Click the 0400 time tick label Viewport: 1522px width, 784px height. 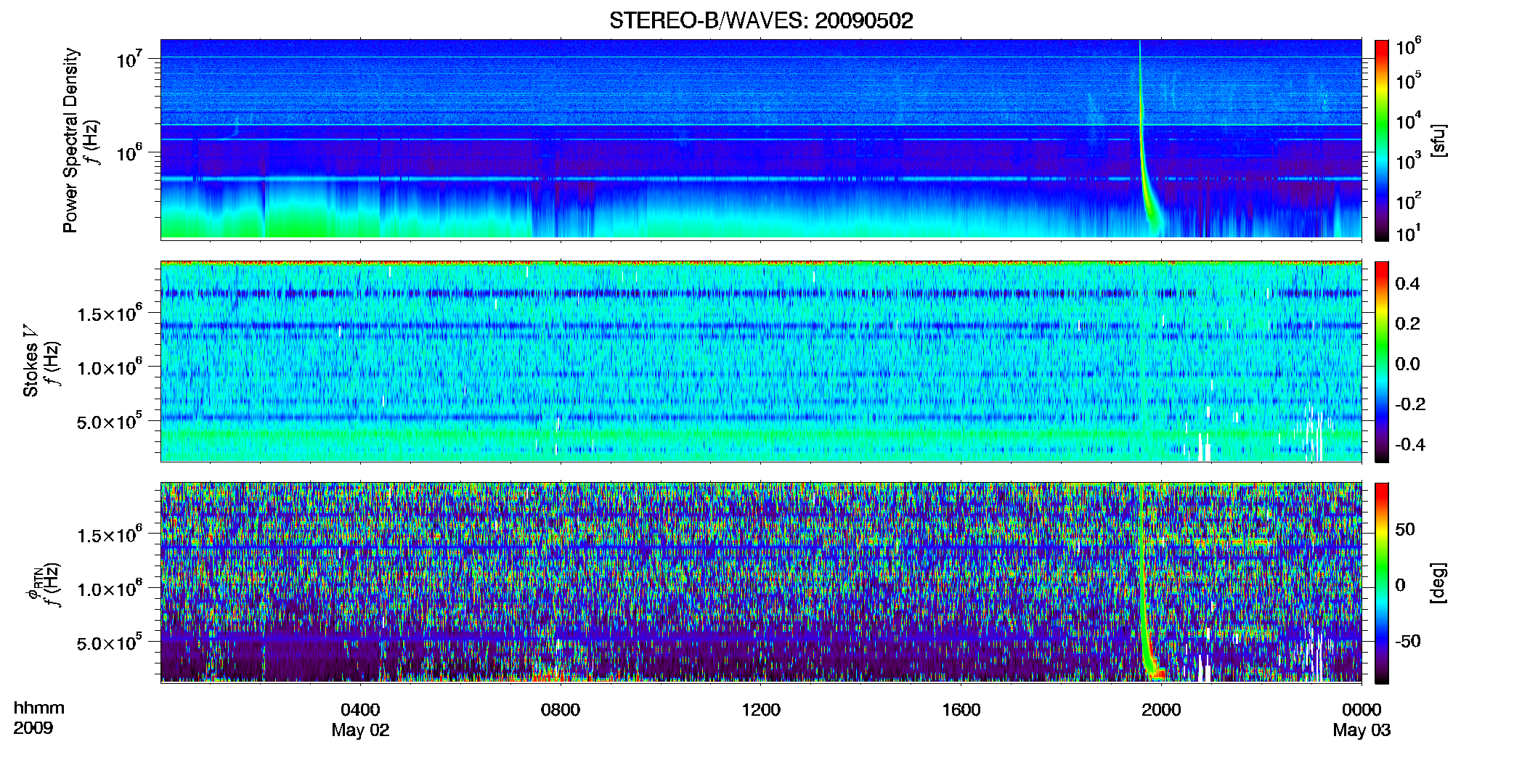[x=360, y=709]
